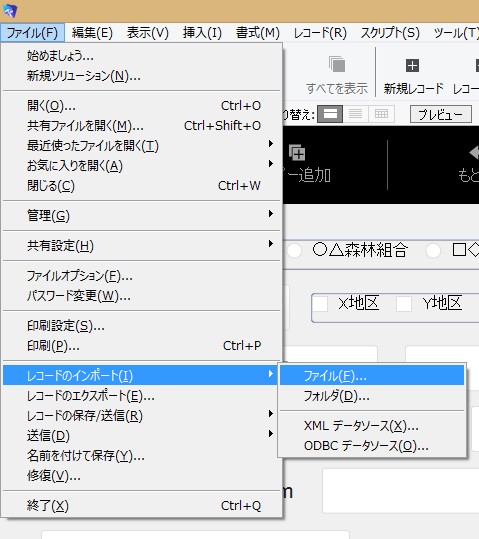Choose 印刷(P)... menu entry
This screenshot has width=479, height=539.
142,345
